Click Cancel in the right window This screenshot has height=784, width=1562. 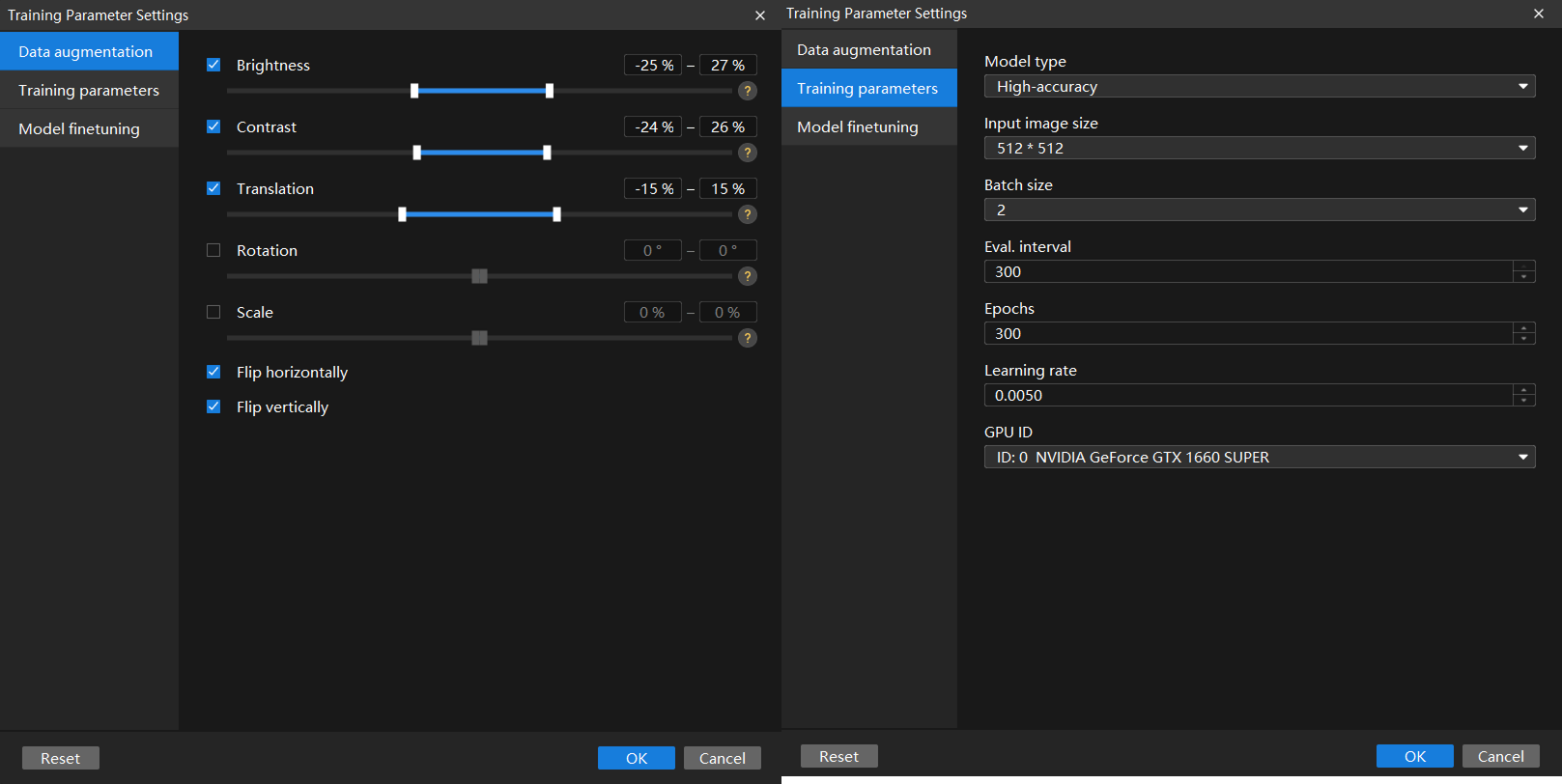pos(1501,756)
